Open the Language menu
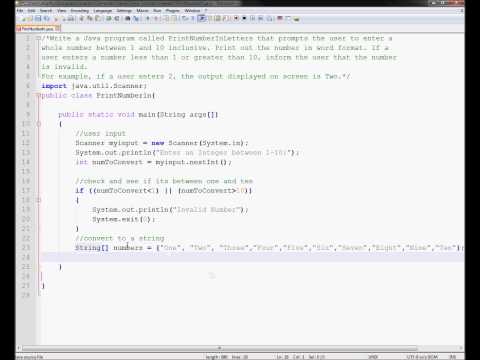 click(x=103, y=11)
